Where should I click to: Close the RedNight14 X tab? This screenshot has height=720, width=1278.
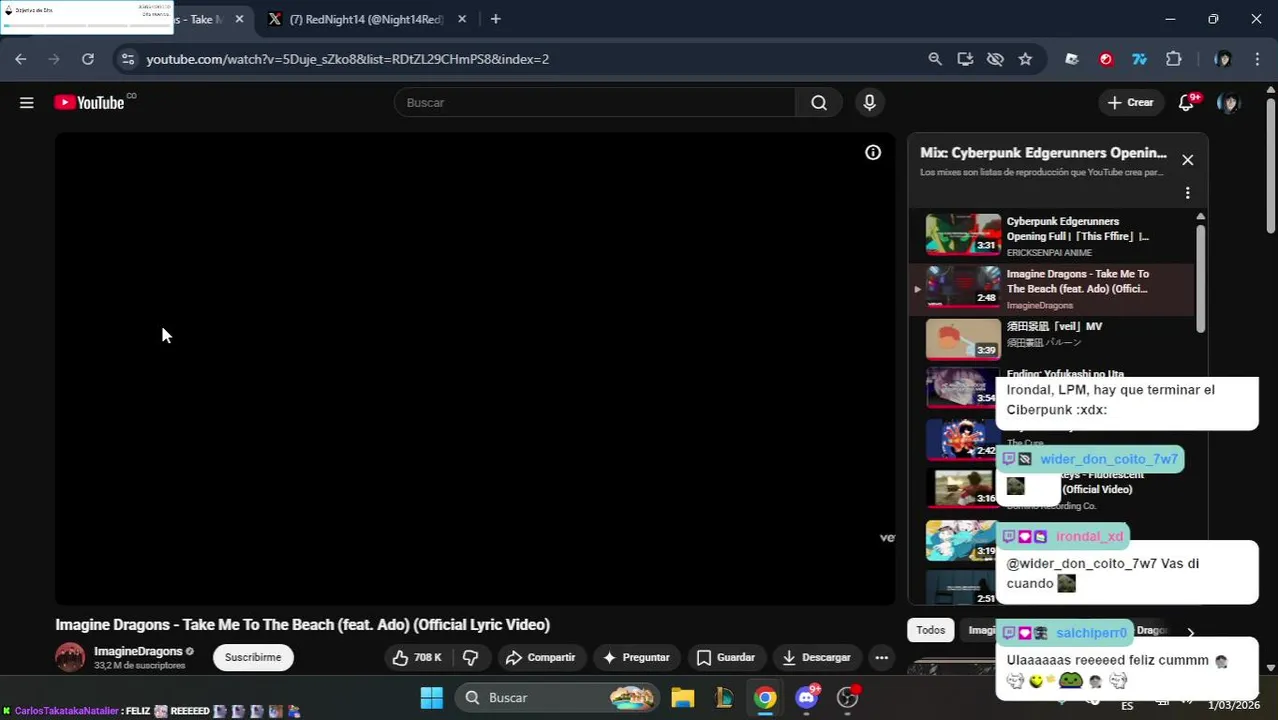point(461,19)
